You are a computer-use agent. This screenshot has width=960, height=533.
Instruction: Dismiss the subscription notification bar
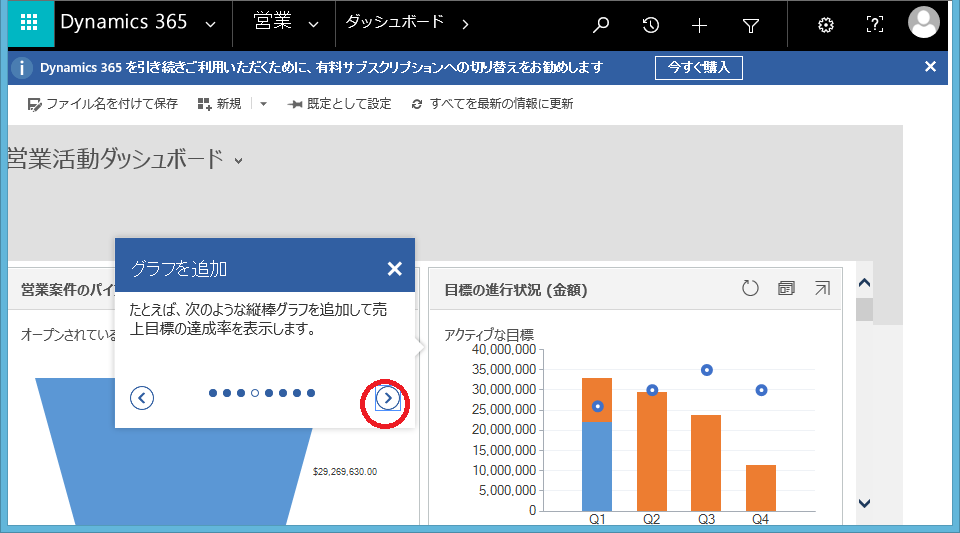pyautogui.click(x=930, y=67)
